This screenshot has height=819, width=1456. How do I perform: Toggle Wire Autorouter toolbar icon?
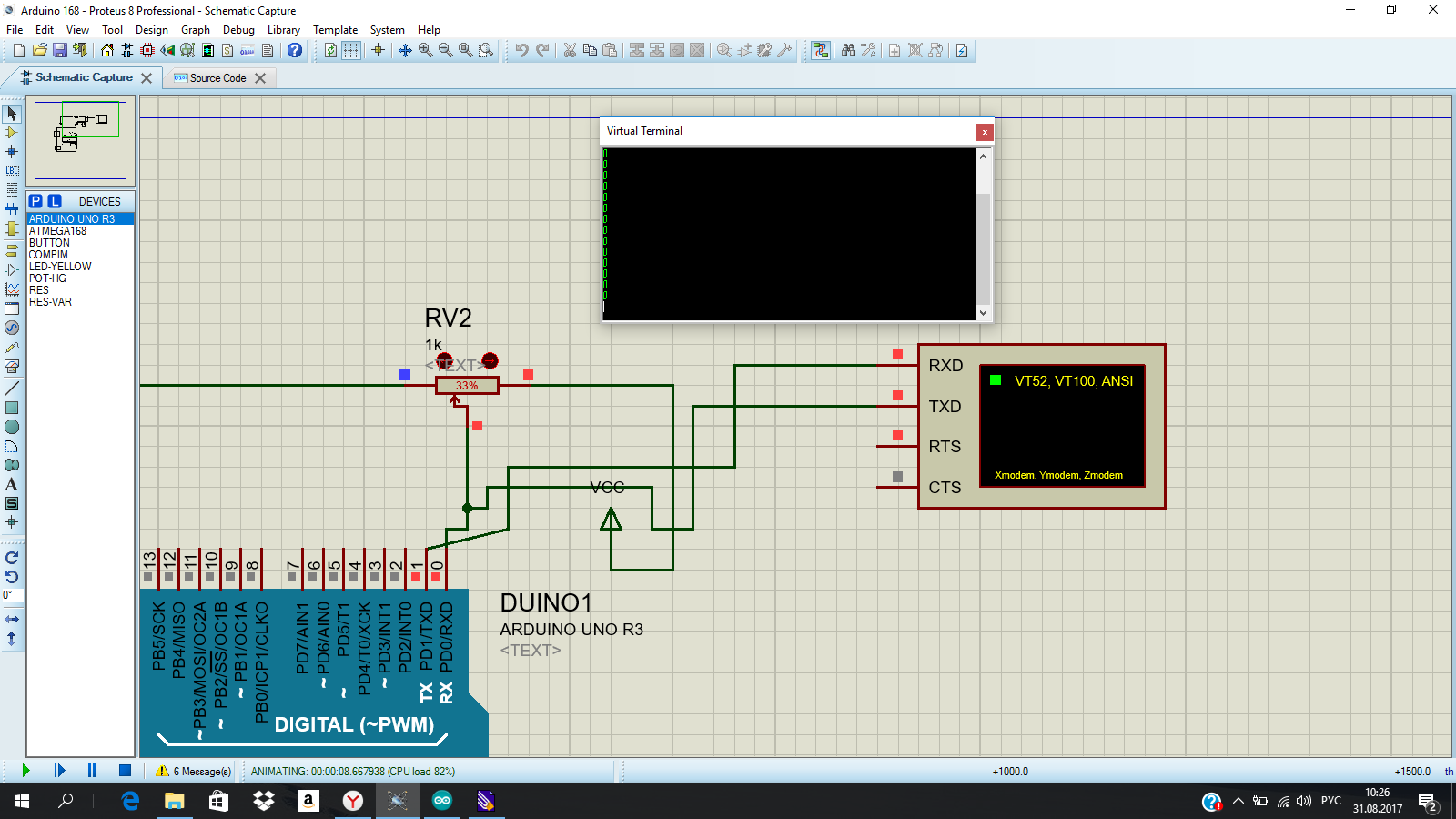click(821, 50)
